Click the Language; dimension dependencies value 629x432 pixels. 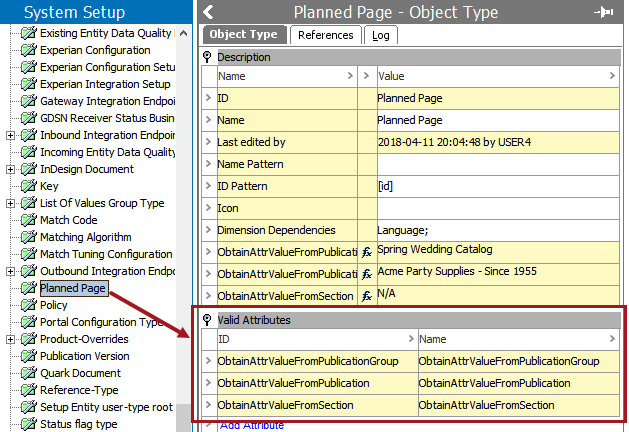[402, 230]
